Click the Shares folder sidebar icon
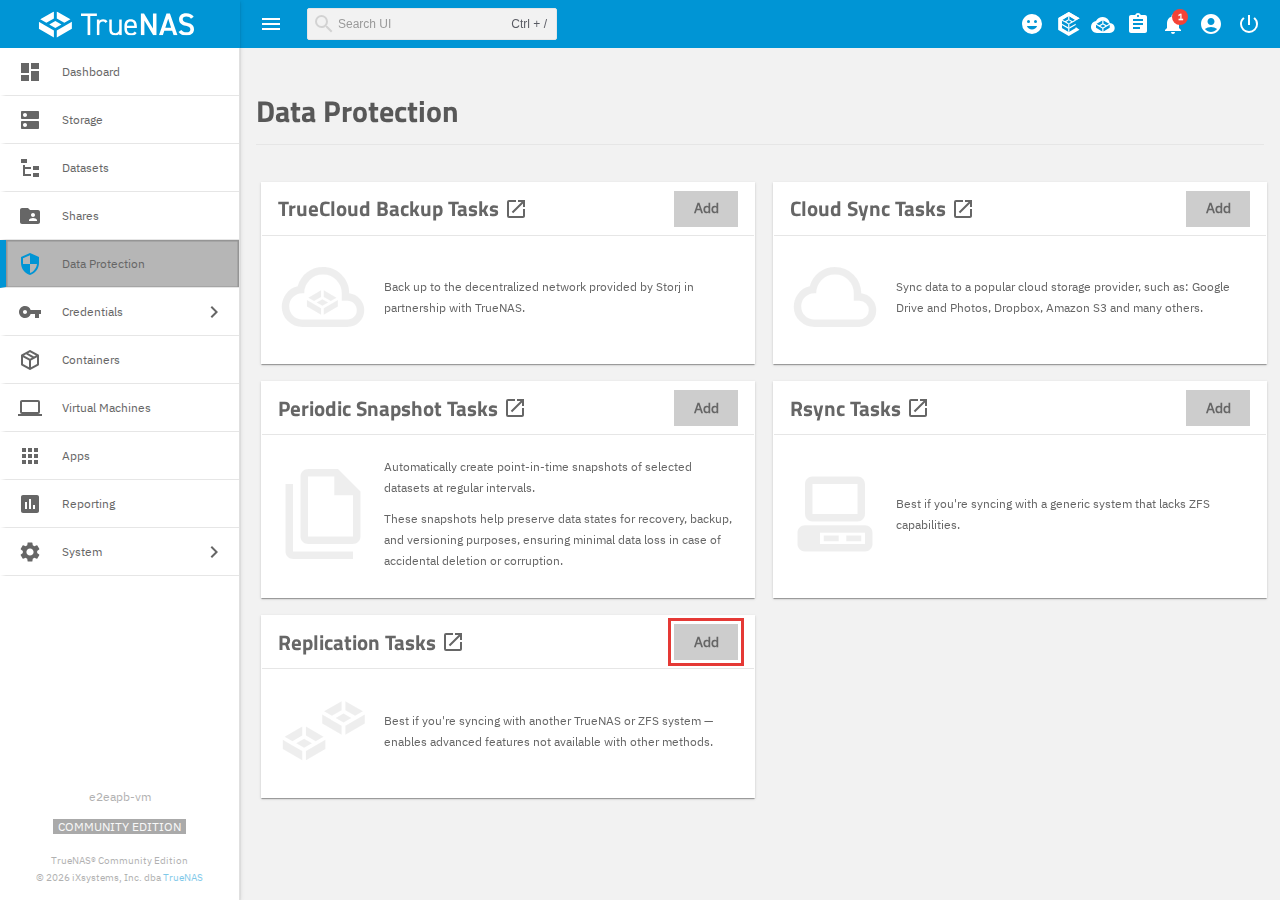 30,216
